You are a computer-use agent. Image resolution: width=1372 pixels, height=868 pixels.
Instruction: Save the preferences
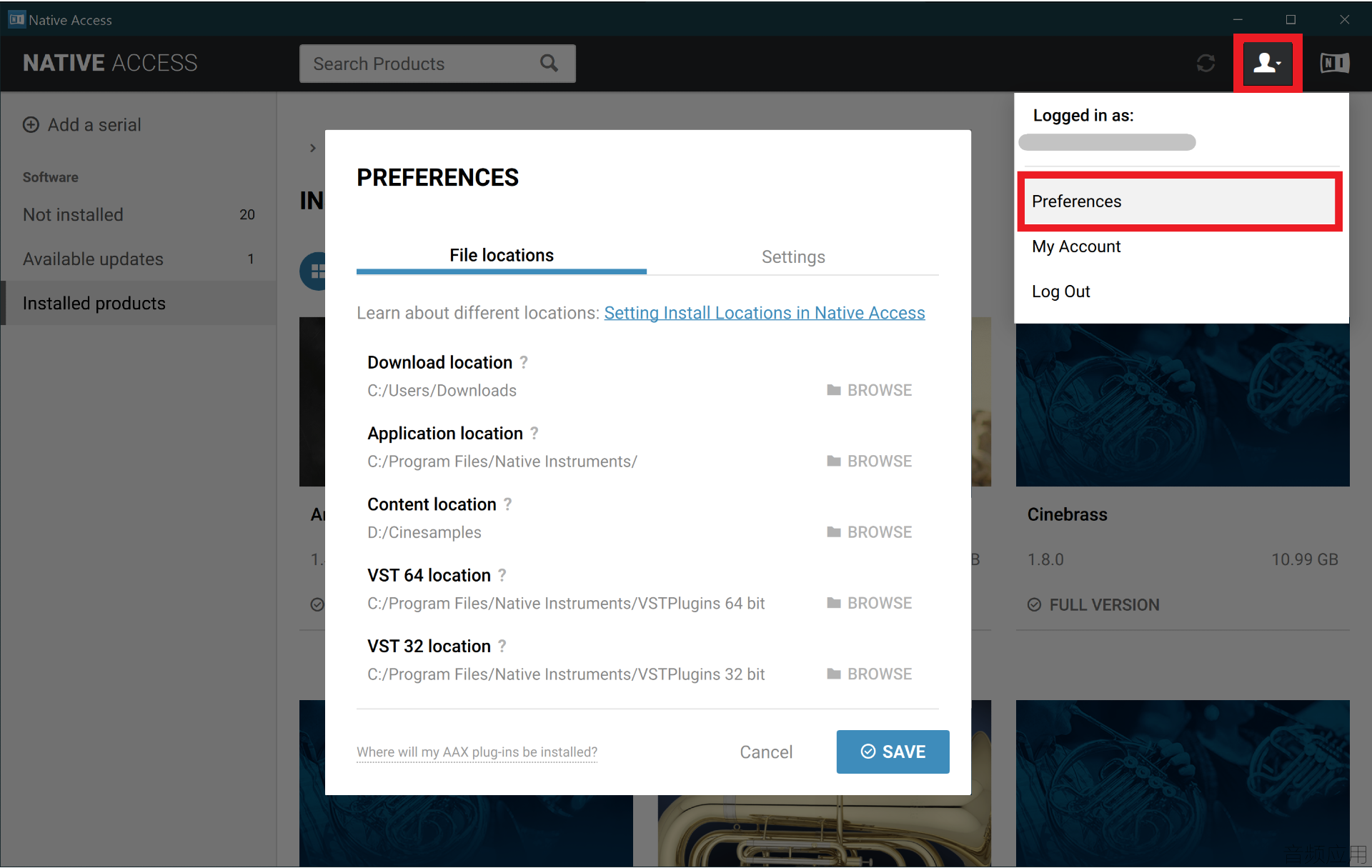(893, 752)
